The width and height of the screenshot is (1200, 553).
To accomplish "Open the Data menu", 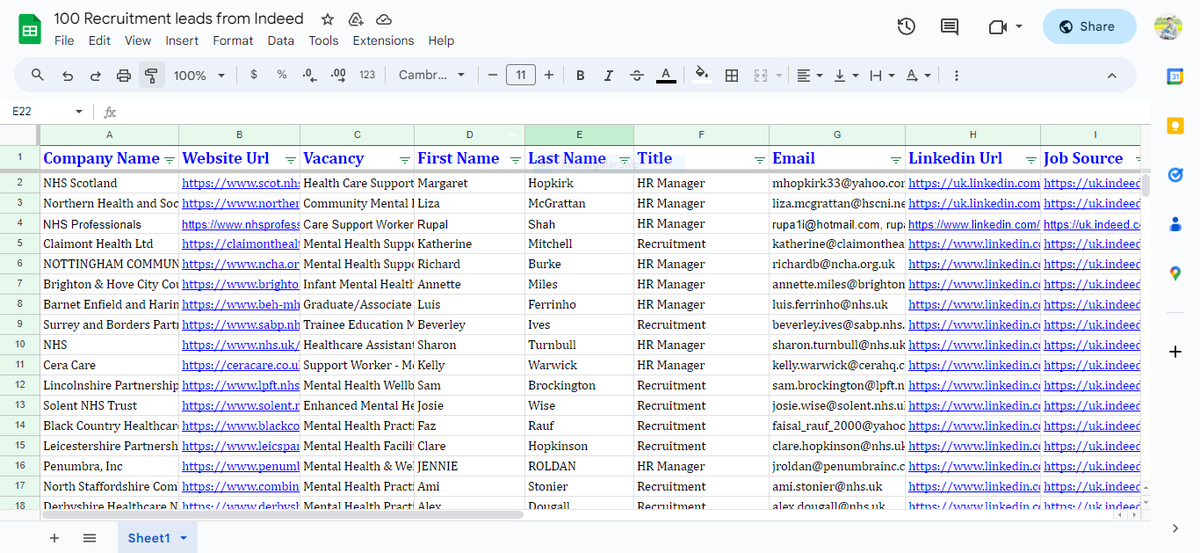I will (281, 41).
